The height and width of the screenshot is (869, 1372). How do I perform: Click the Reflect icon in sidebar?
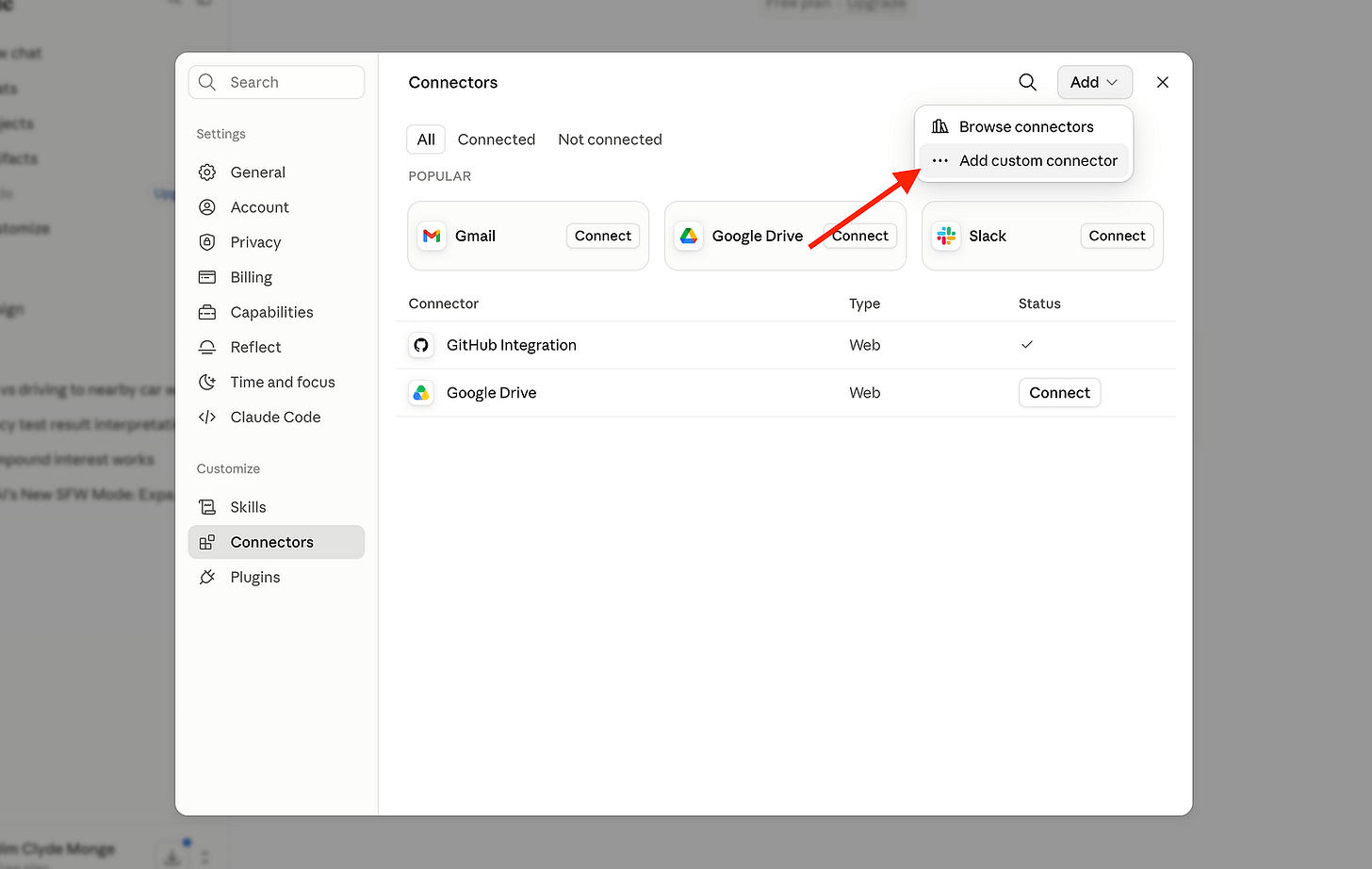pyautogui.click(x=207, y=347)
